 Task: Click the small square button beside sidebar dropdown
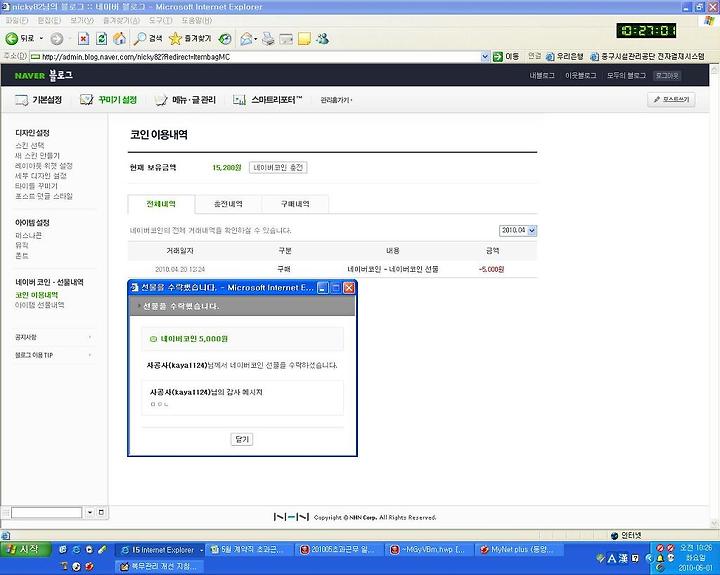[101, 512]
